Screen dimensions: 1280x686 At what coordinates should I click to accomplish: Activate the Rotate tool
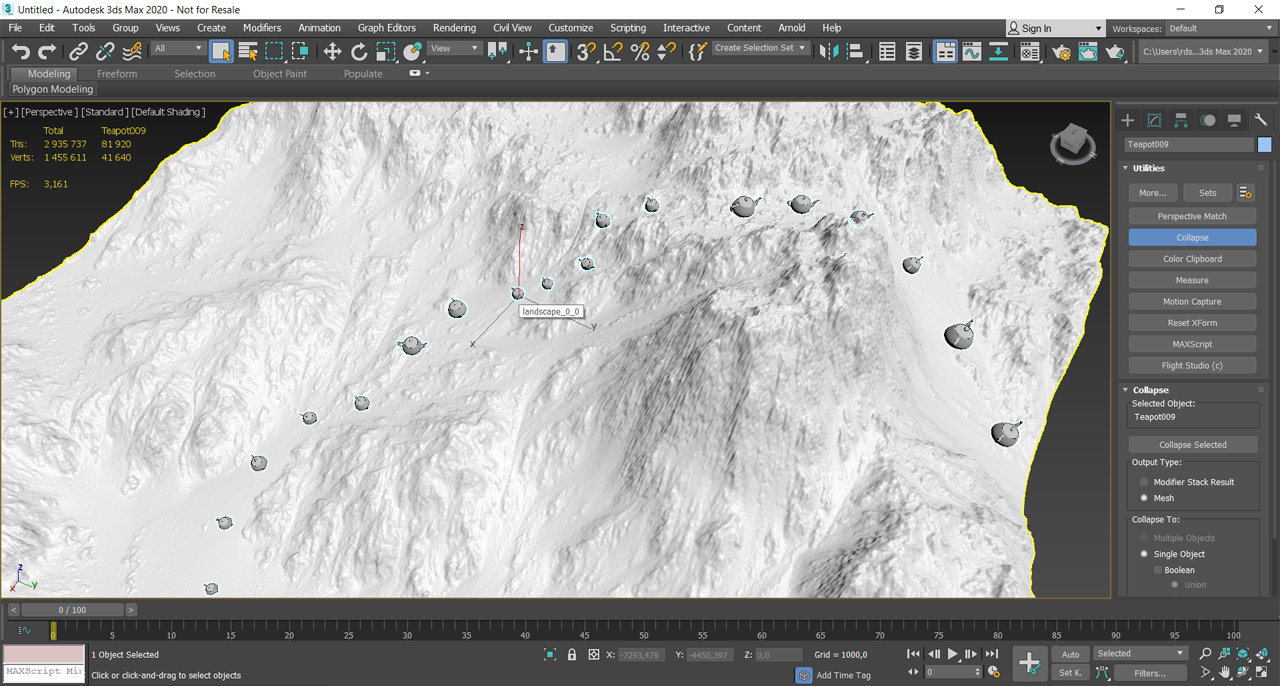(359, 52)
